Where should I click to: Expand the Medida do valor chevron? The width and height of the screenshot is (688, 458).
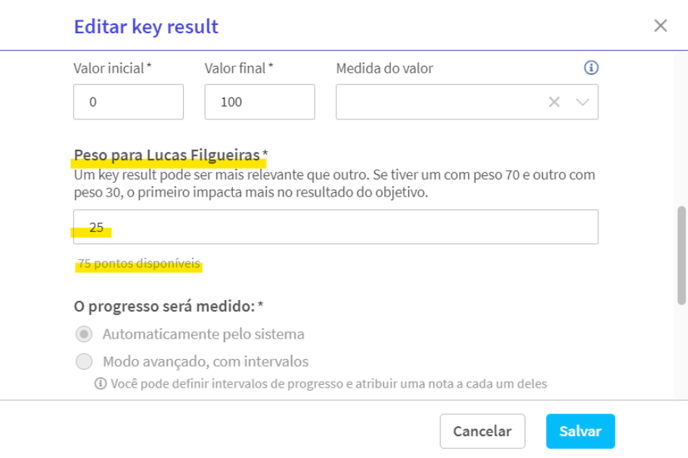pyautogui.click(x=582, y=102)
